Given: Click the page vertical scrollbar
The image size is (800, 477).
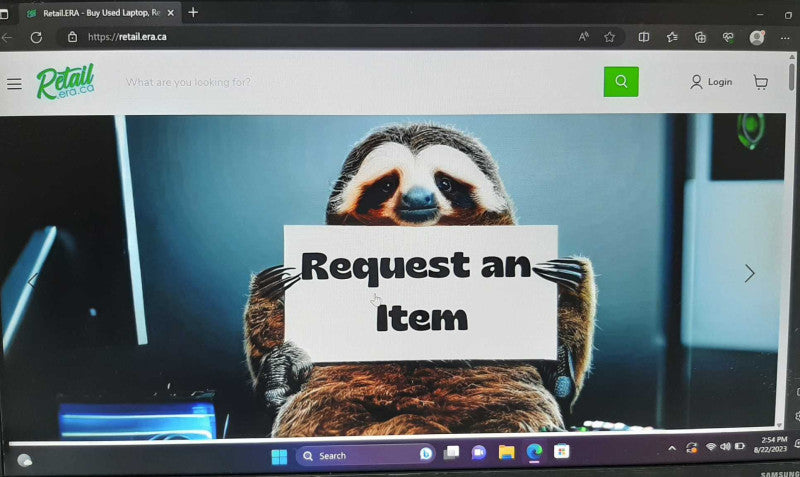Looking at the screenshot, I should click(x=791, y=77).
